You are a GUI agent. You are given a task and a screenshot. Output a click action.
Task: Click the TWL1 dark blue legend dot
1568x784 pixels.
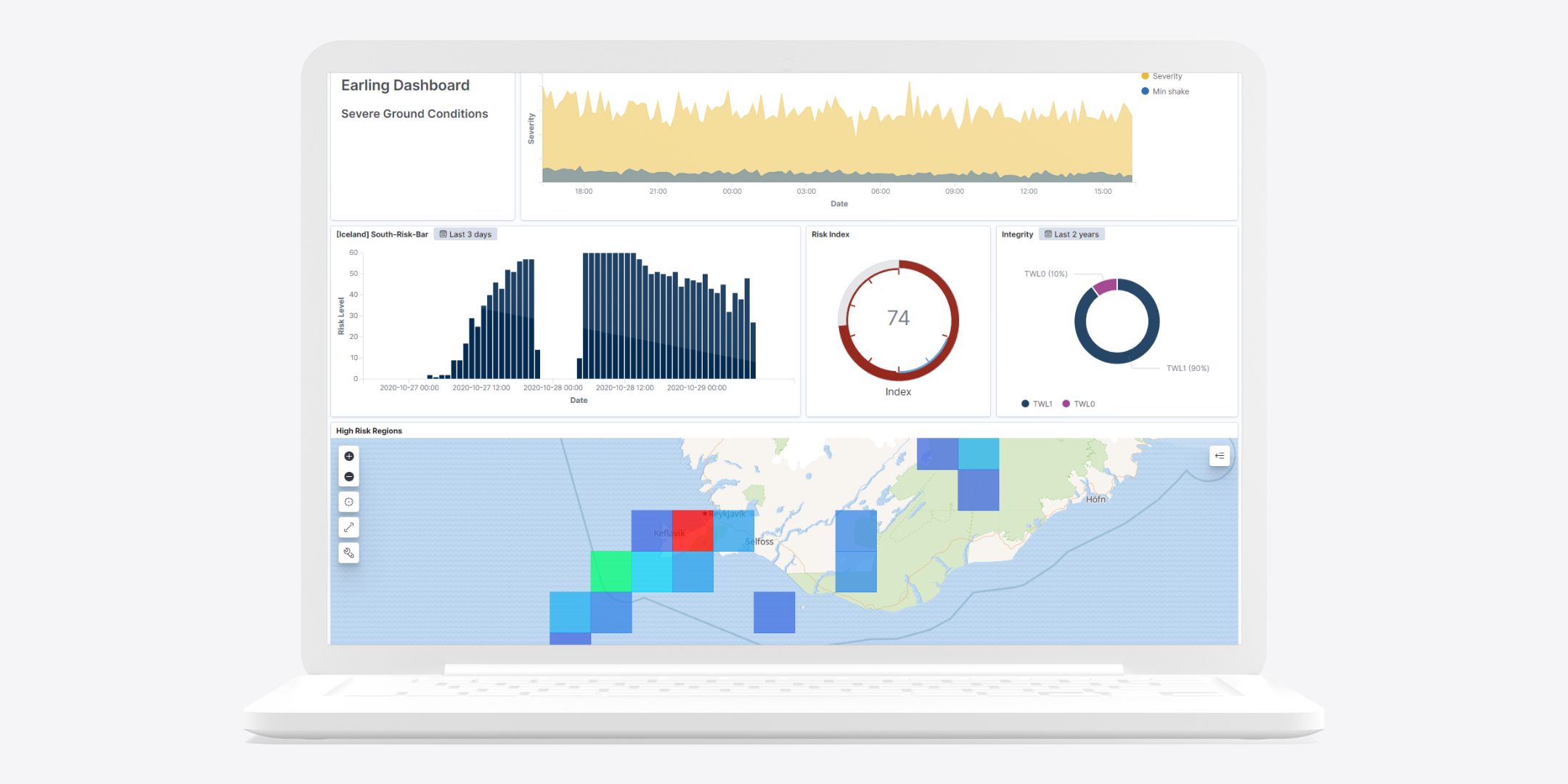point(1025,404)
